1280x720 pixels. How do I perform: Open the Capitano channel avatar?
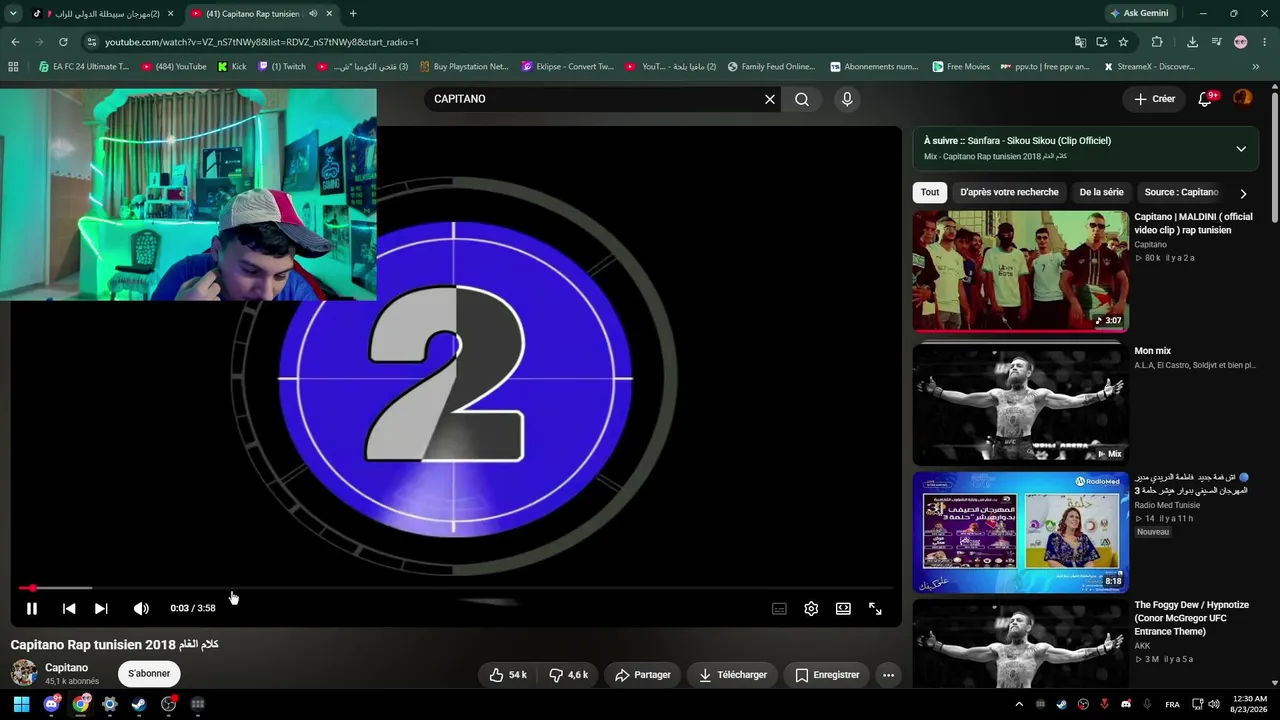click(24, 673)
